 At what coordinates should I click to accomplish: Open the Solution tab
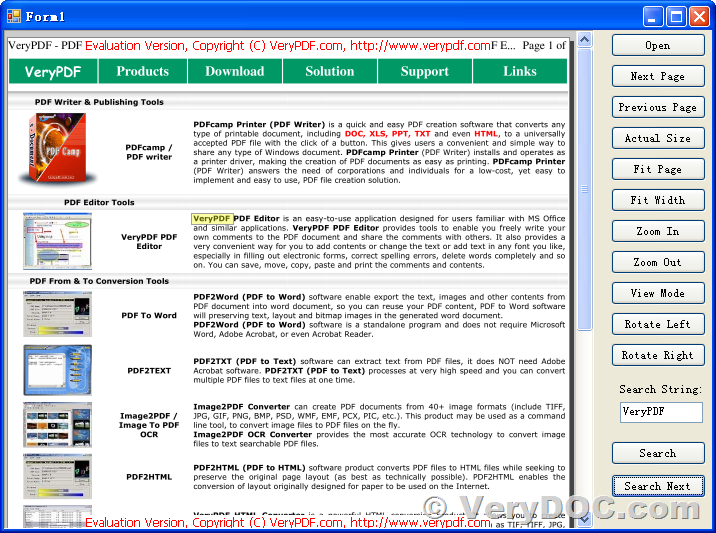click(330, 71)
